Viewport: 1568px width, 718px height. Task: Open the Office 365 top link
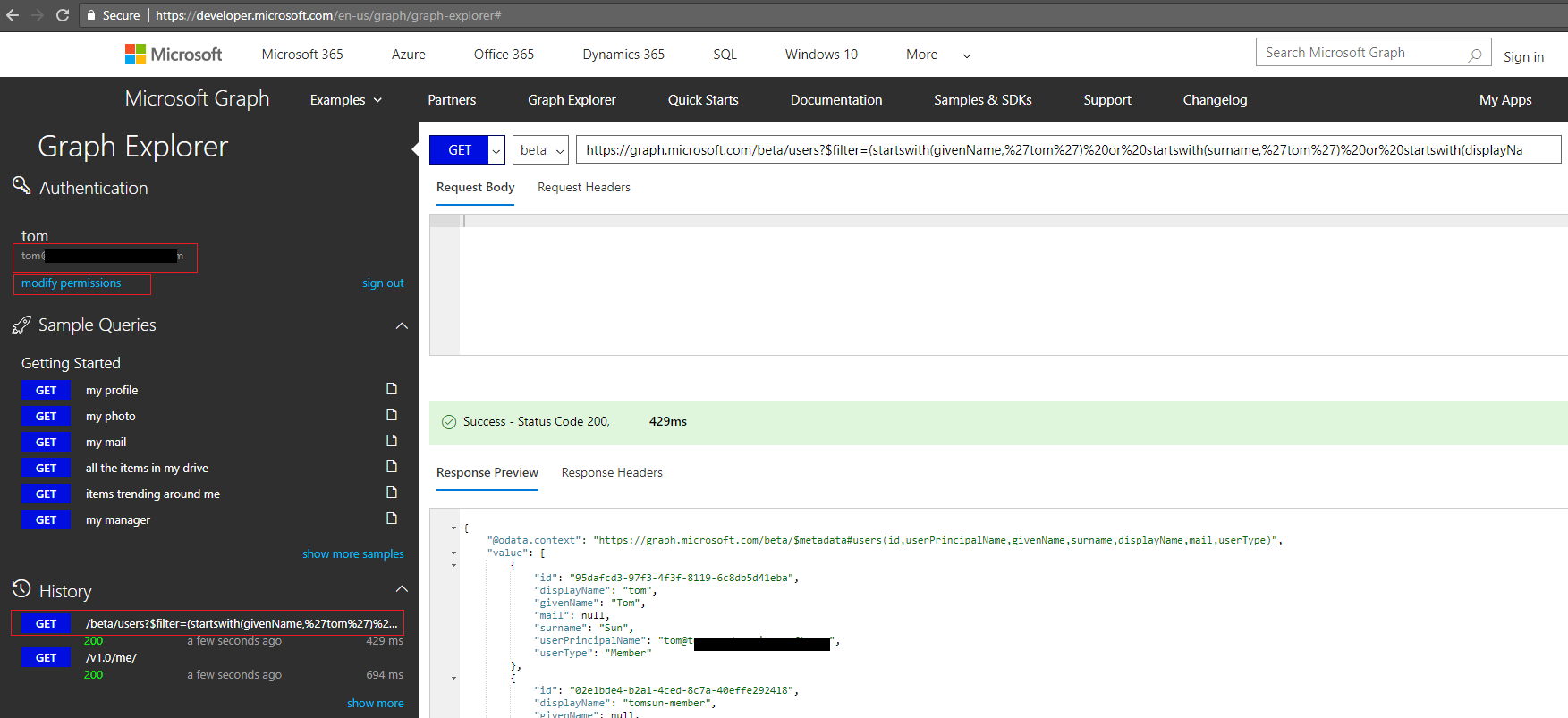504,55
